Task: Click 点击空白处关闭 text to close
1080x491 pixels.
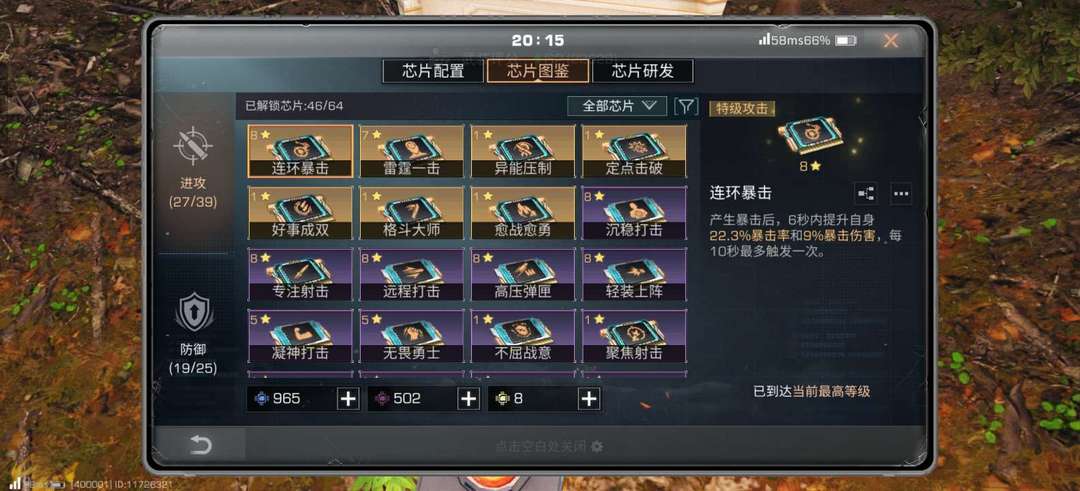Action: click(x=541, y=446)
